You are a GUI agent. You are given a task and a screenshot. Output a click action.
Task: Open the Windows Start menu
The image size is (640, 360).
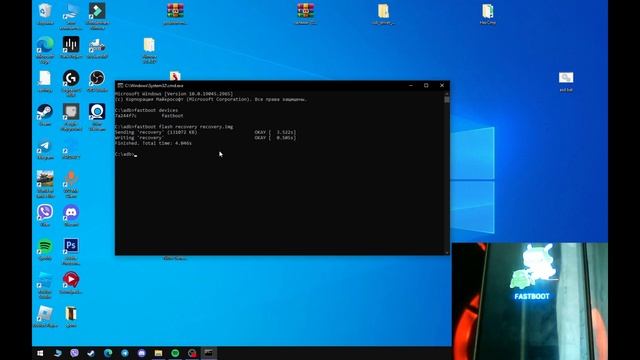40,353
